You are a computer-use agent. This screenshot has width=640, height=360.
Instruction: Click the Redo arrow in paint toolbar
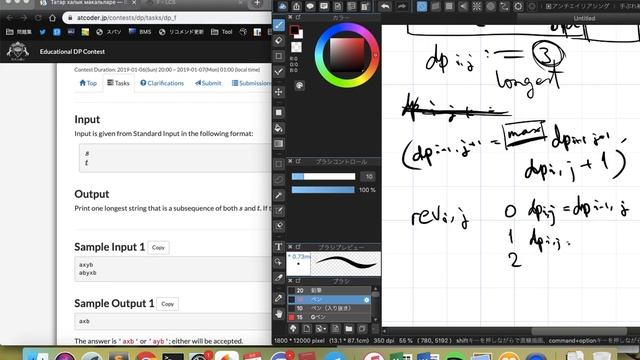[x=402, y=6]
